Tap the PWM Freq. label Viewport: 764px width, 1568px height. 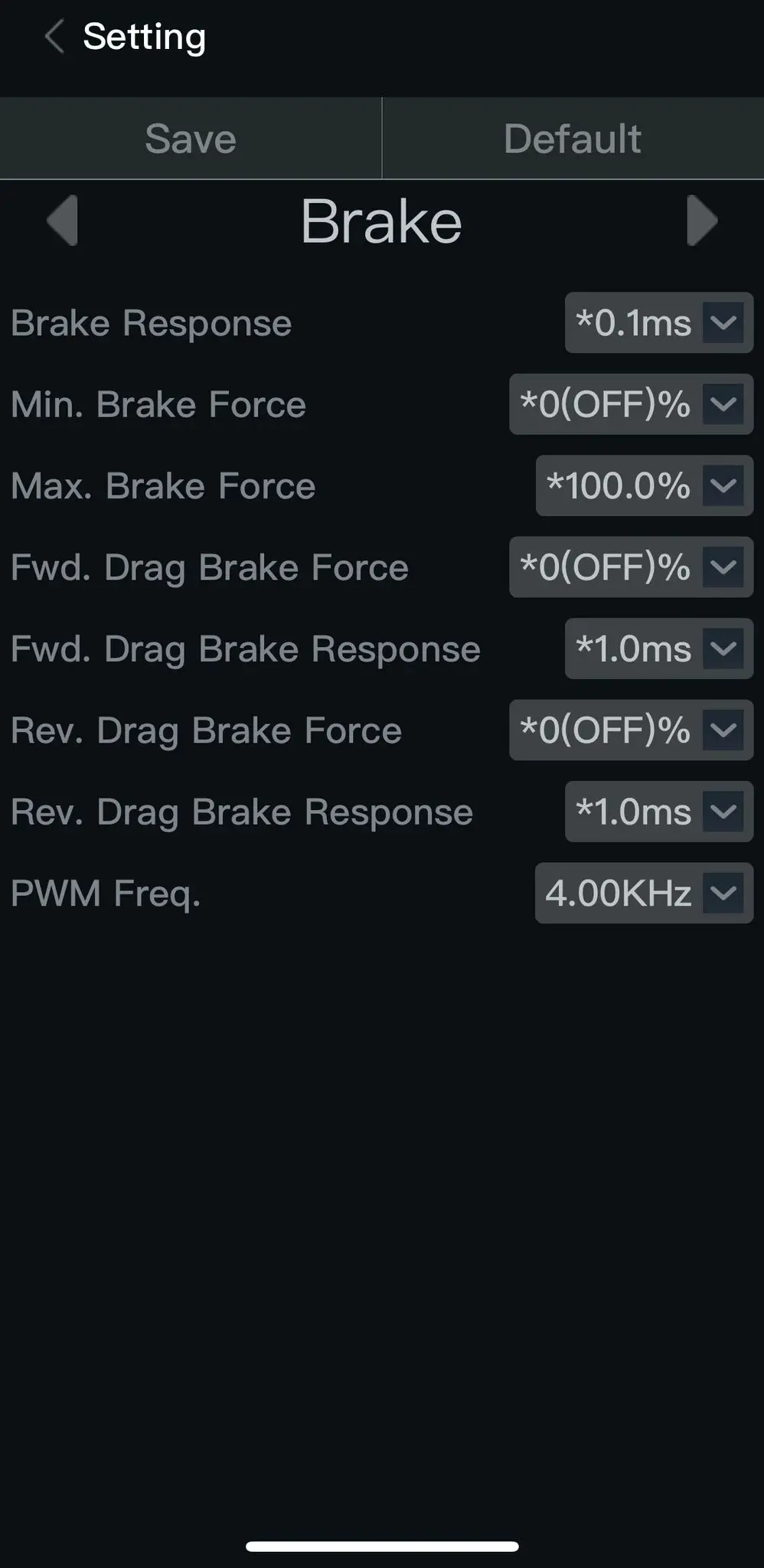tap(106, 893)
